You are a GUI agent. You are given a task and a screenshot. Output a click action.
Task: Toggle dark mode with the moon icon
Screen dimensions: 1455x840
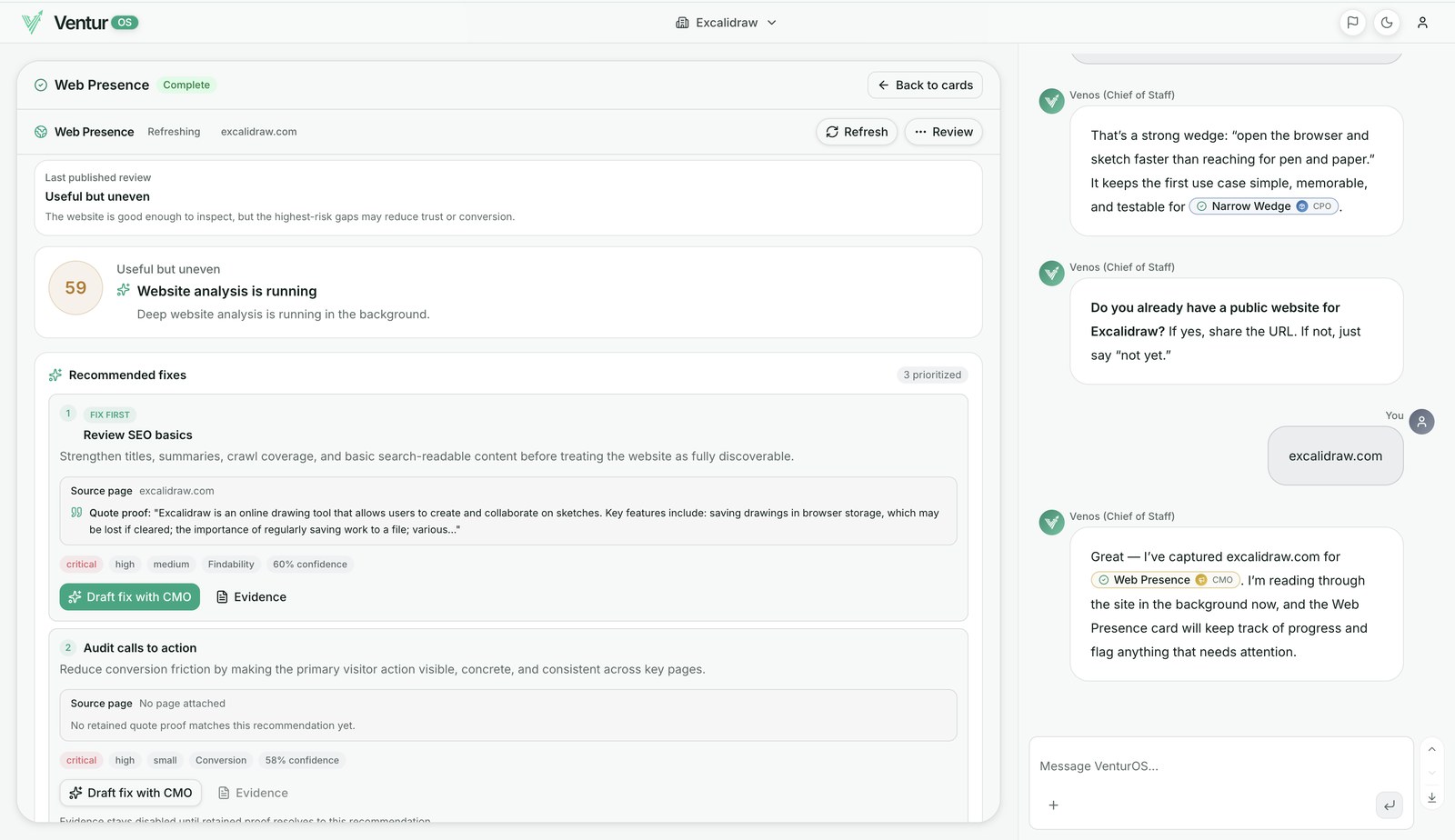pyautogui.click(x=1387, y=23)
